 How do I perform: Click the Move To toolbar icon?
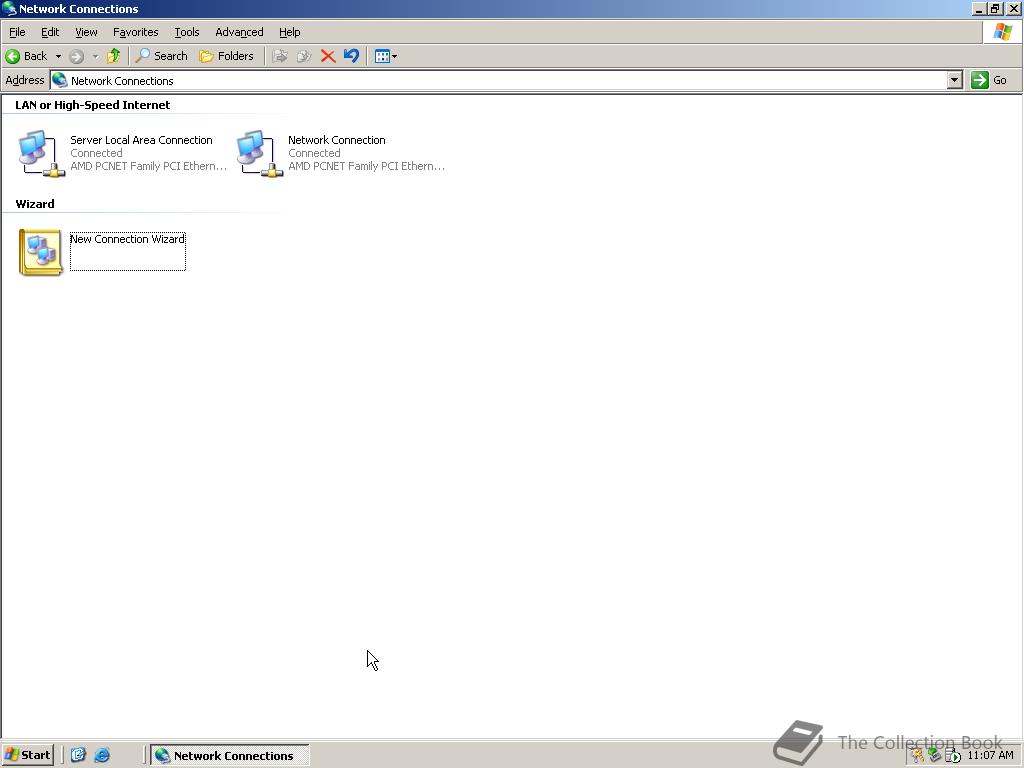coord(280,56)
